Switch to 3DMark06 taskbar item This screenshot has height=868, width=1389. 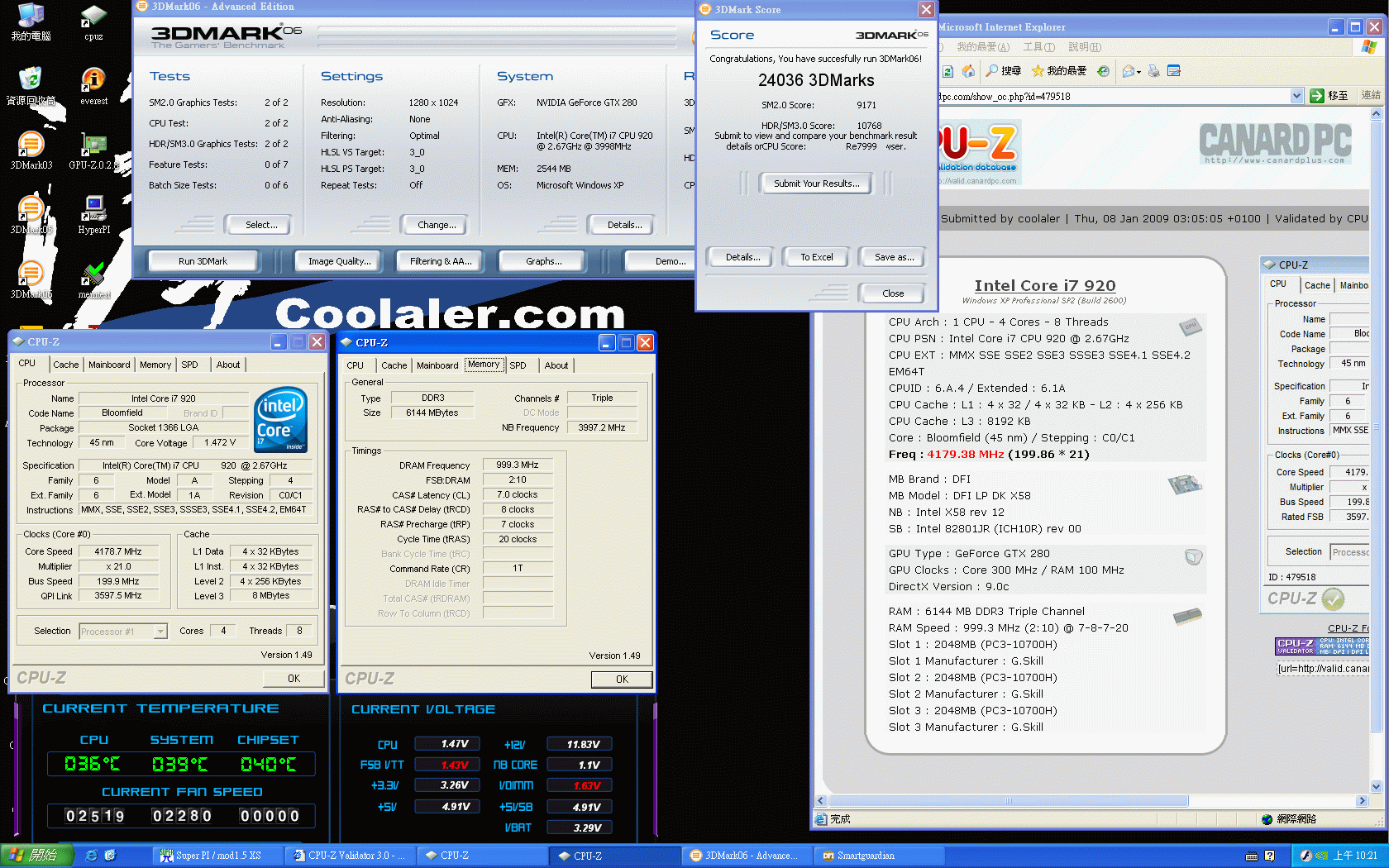coord(745,856)
